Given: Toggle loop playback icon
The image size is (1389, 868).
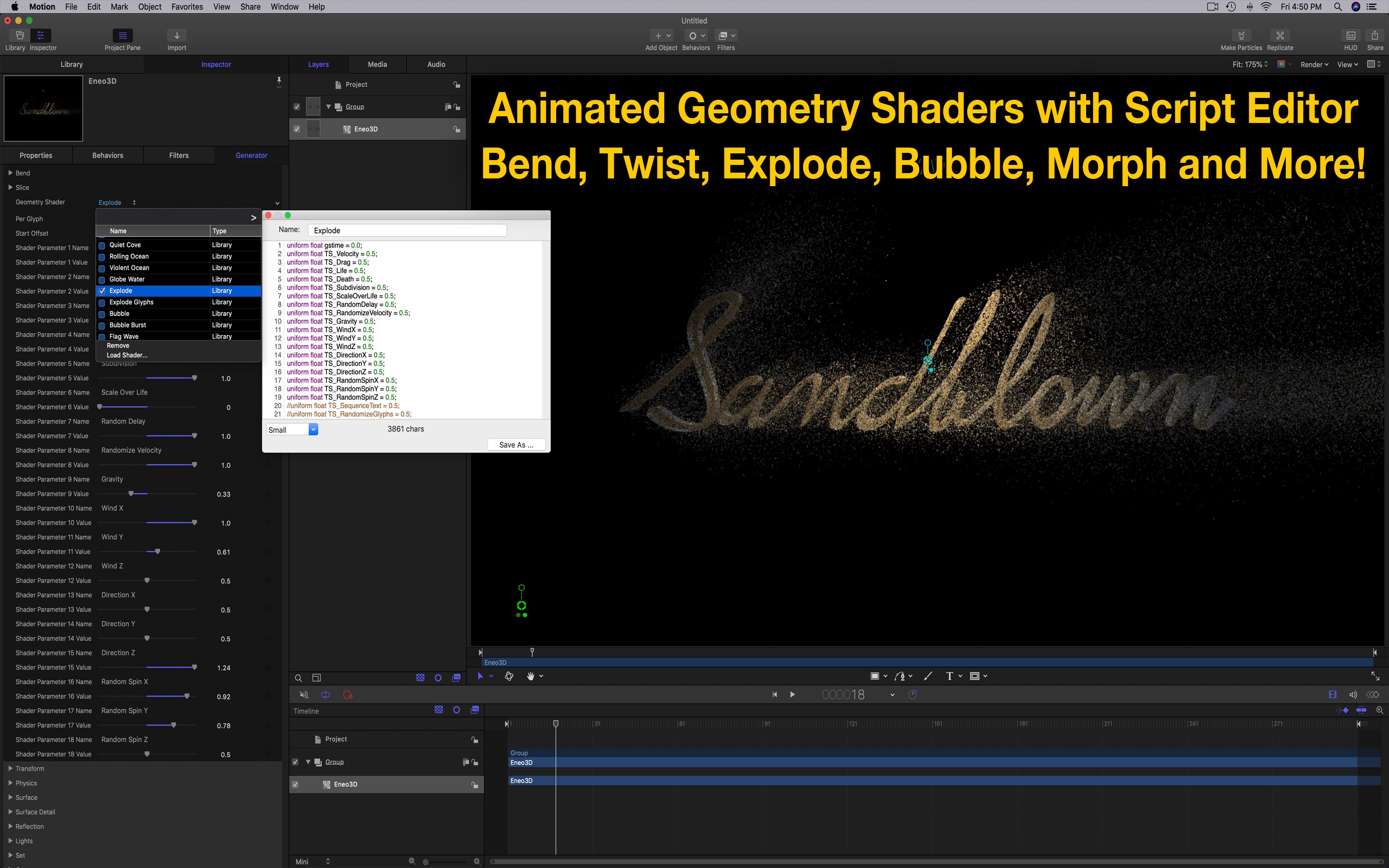Looking at the screenshot, I should (x=326, y=694).
